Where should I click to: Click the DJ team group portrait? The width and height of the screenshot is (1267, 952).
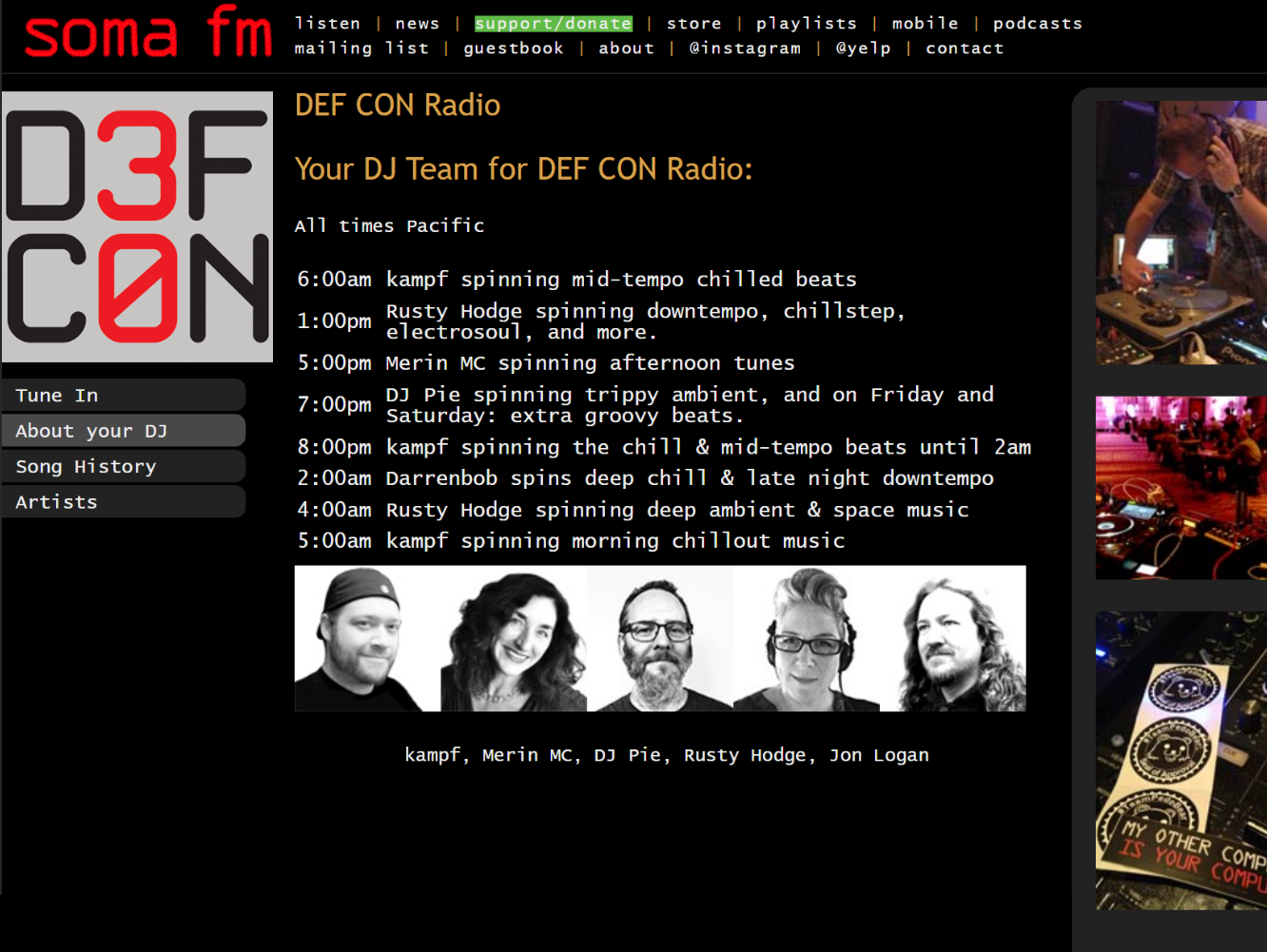tap(660, 638)
